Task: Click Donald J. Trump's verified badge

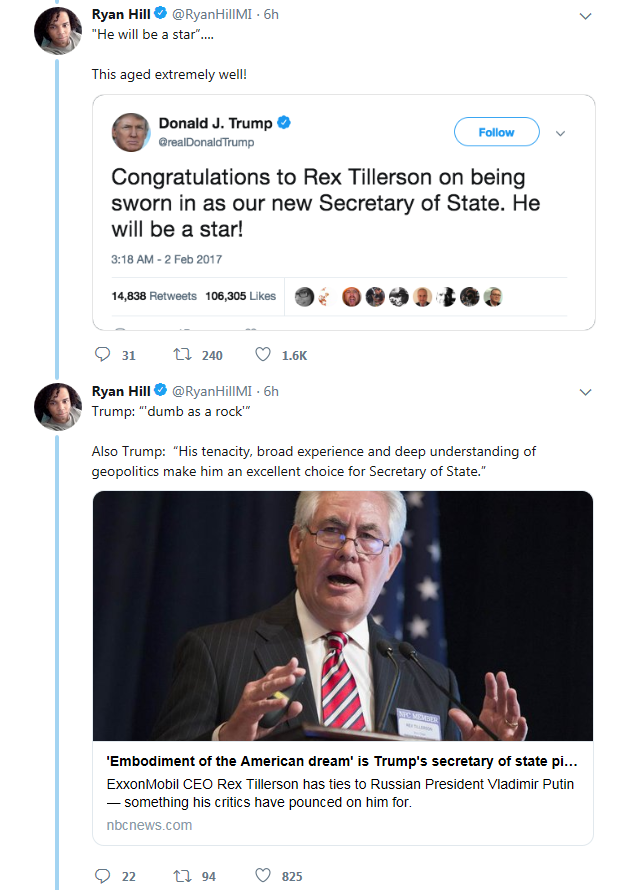Action: [284, 123]
